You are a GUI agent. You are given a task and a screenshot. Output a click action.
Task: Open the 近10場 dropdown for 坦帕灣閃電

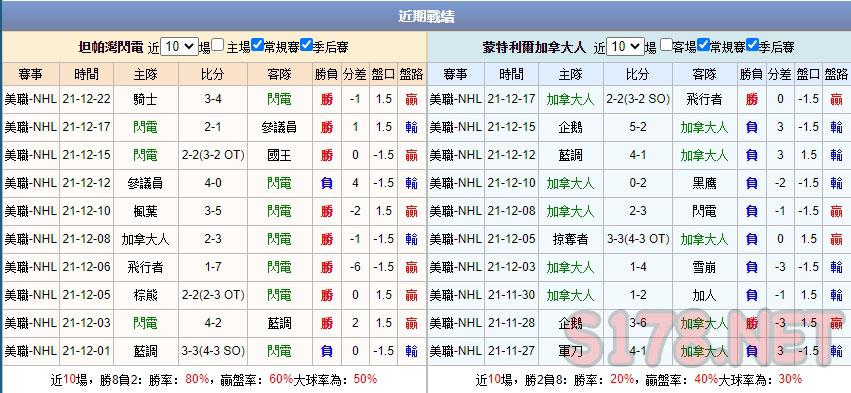[180, 47]
